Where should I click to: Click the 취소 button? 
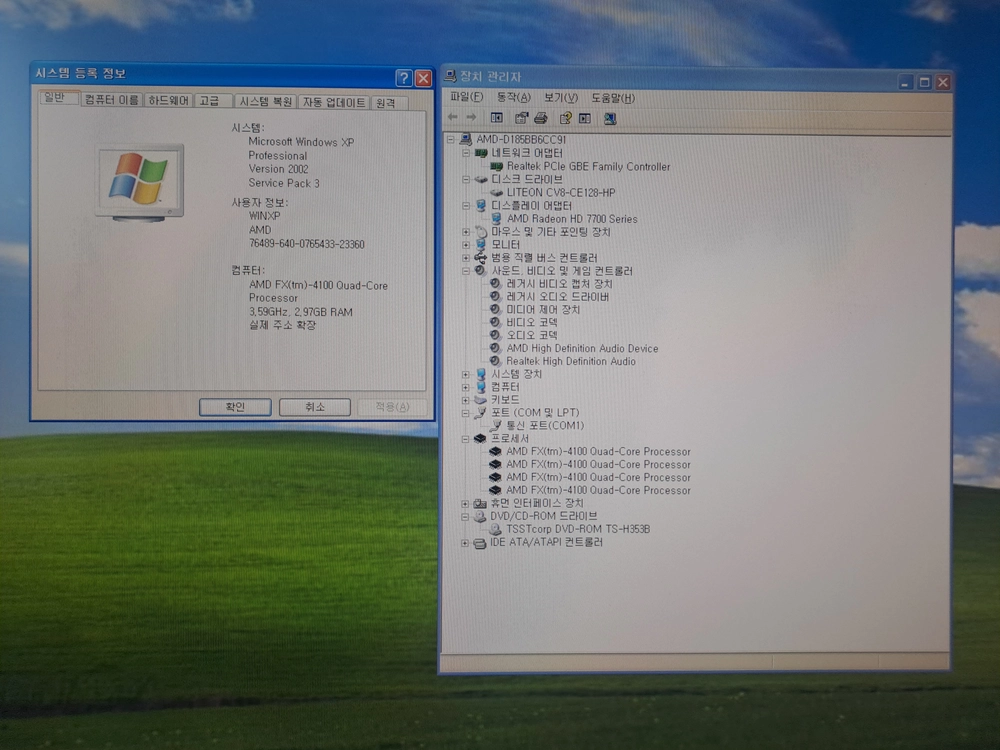click(x=314, y=407)
